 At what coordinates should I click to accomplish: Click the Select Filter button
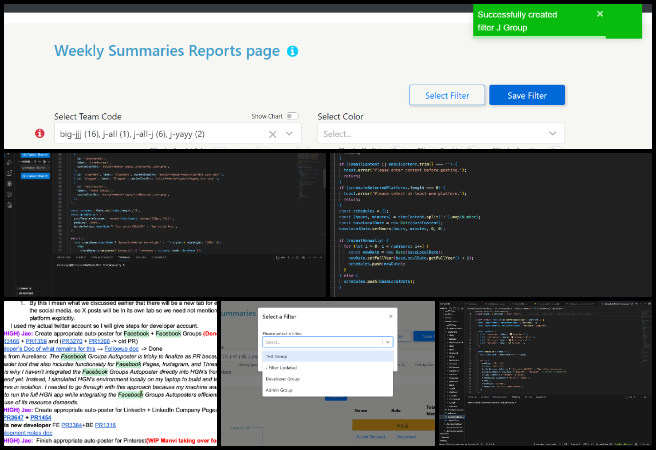(x=446, y=95)
